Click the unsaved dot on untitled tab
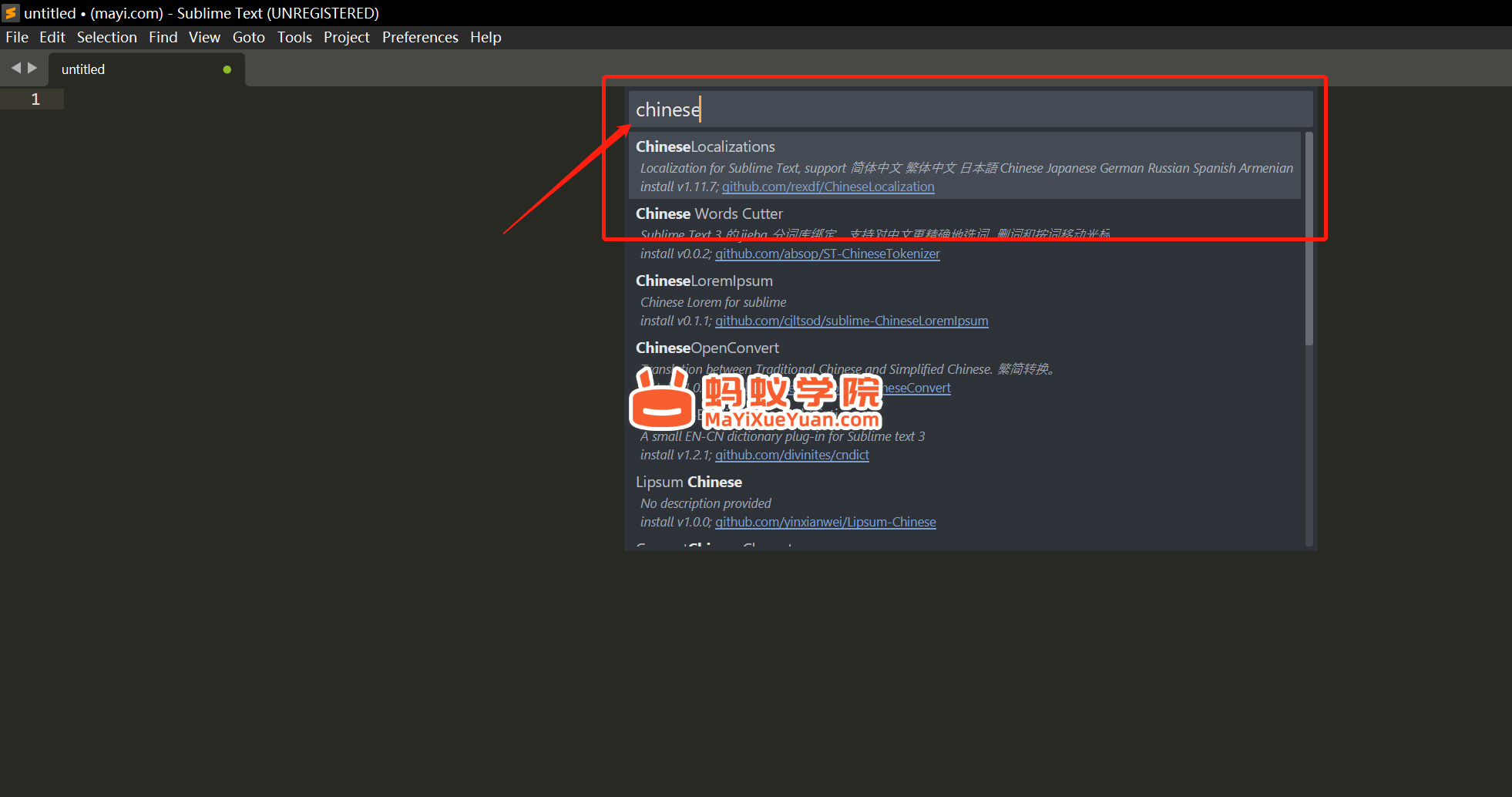Screen dimensions: 1512x797 tap(227, 69)
